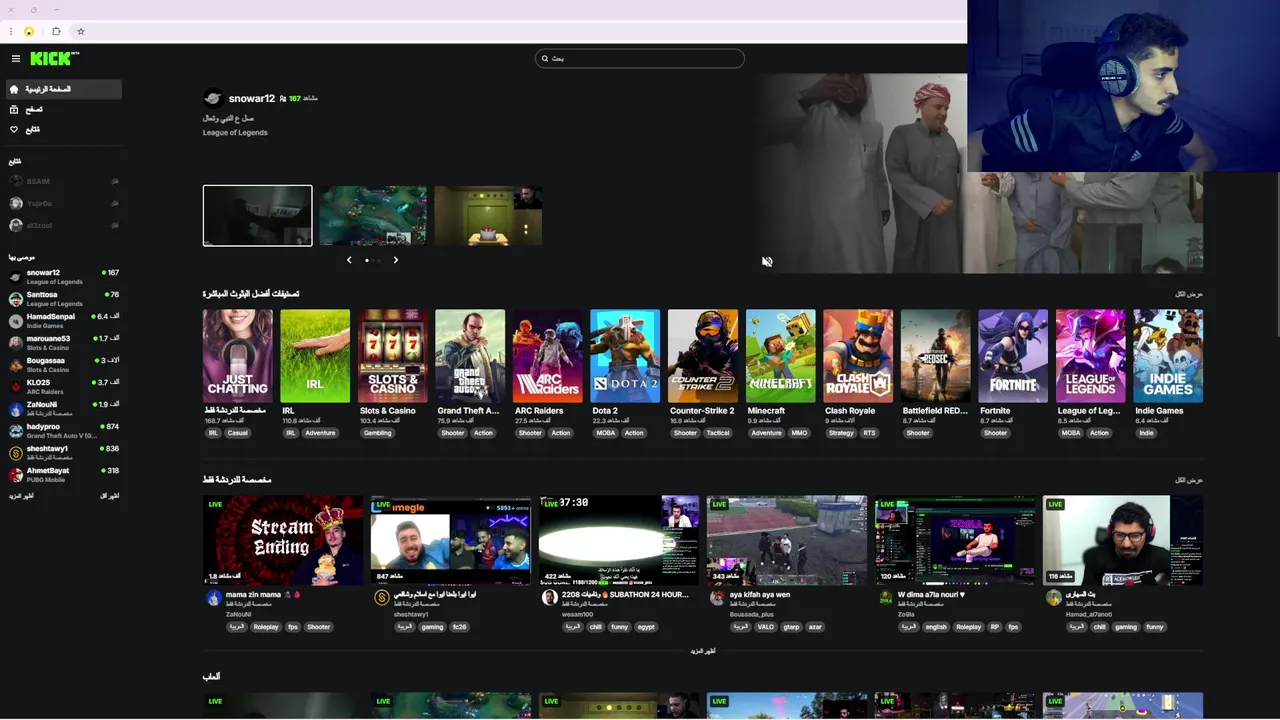Expand sidebar with show more link
This screenshot has height=720, width=1280.
[x=21, y=496]
